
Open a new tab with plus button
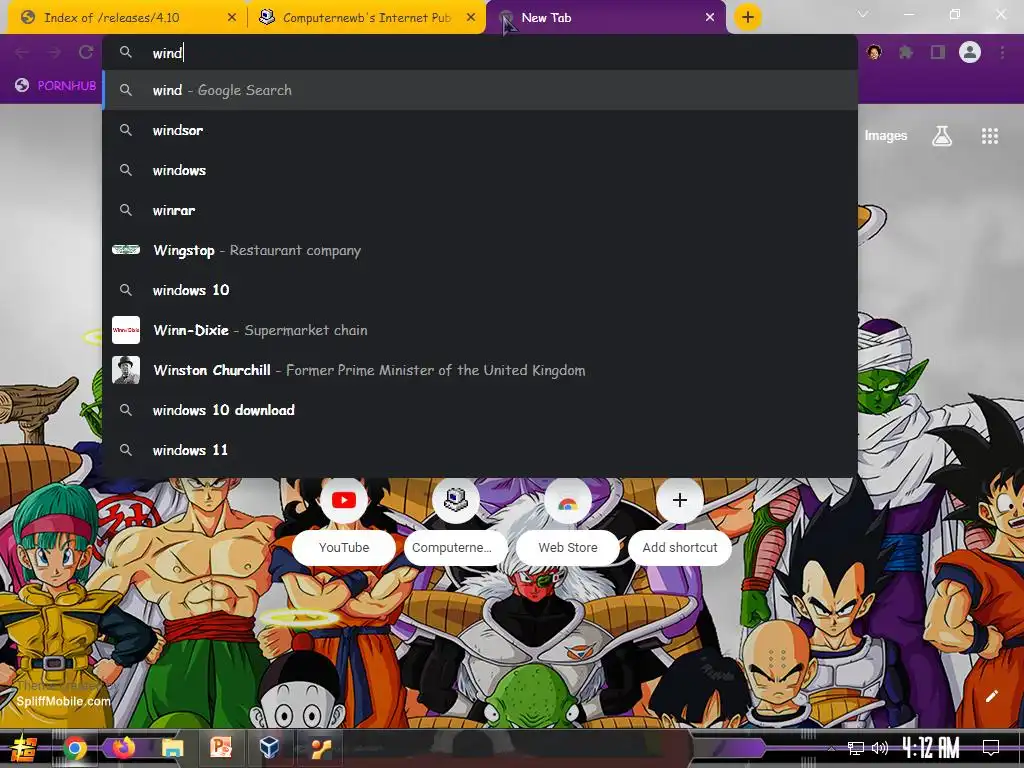748,17
